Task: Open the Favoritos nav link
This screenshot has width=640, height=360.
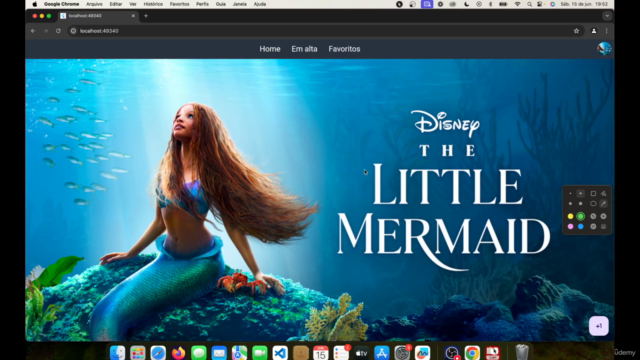Action: (344, 49)
